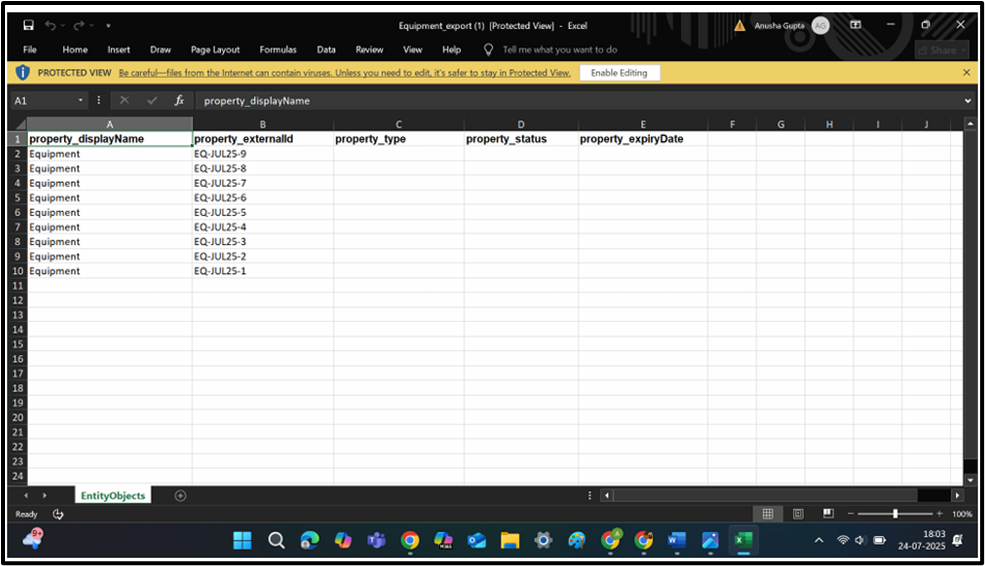Click Enable Editing button

tap(619, 73)
